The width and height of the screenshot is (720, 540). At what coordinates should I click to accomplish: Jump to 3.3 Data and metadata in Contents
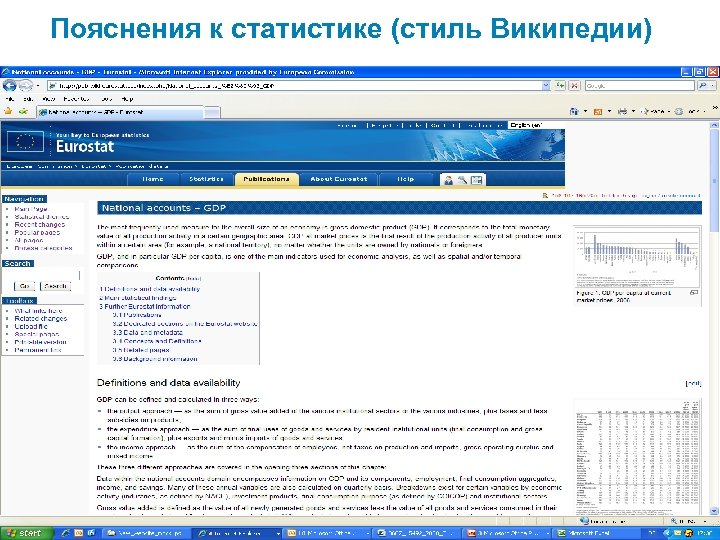pos(147,332)
